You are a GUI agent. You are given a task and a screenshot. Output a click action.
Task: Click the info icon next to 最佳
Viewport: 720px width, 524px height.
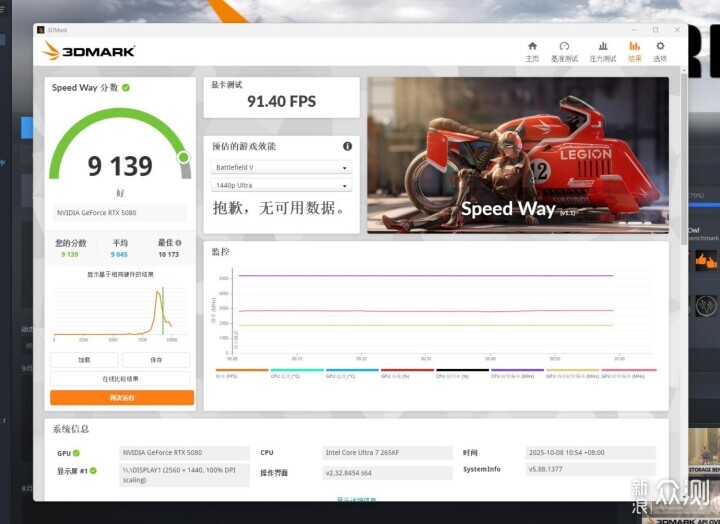[x=178, y=242]
